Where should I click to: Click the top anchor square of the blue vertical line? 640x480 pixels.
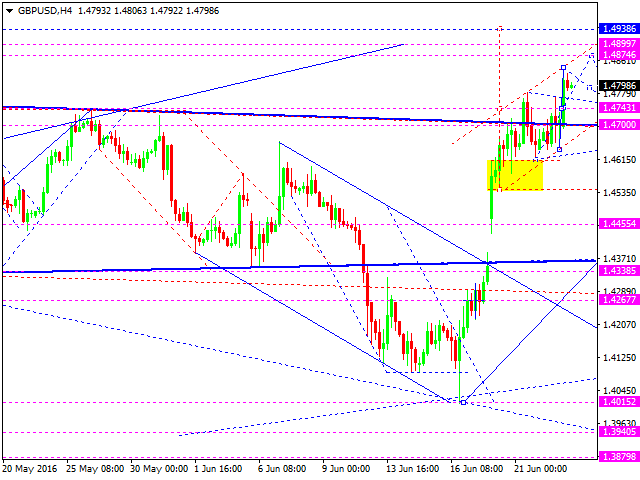563,67
